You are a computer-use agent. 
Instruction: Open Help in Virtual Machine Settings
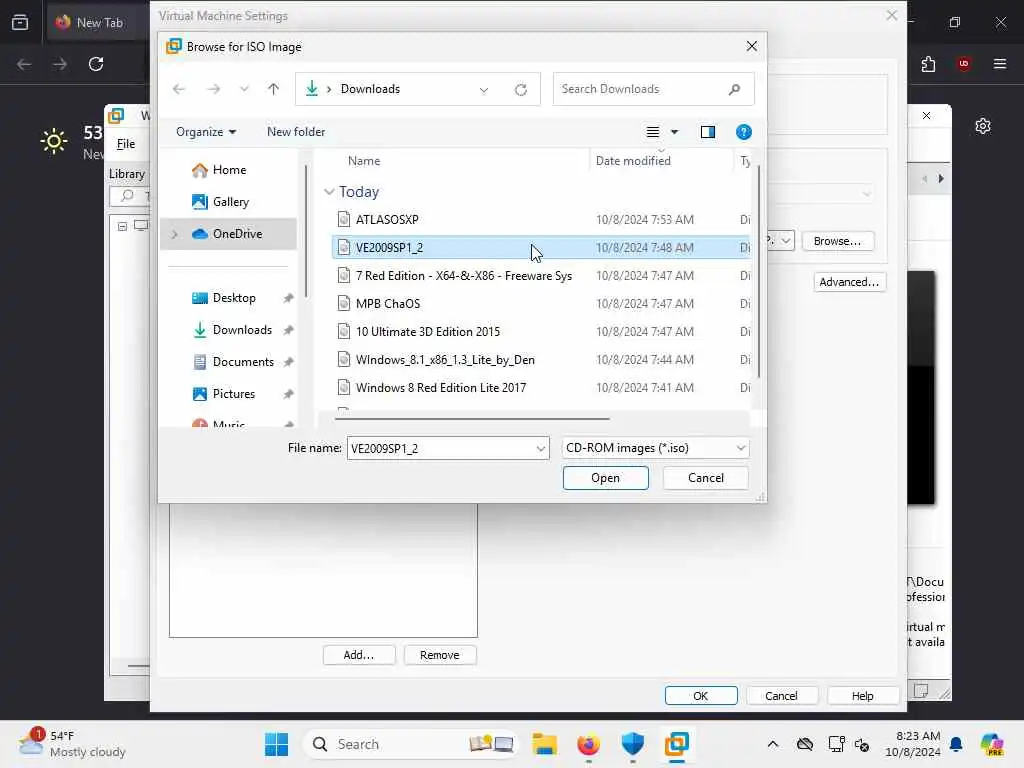[x=862, y=696]
